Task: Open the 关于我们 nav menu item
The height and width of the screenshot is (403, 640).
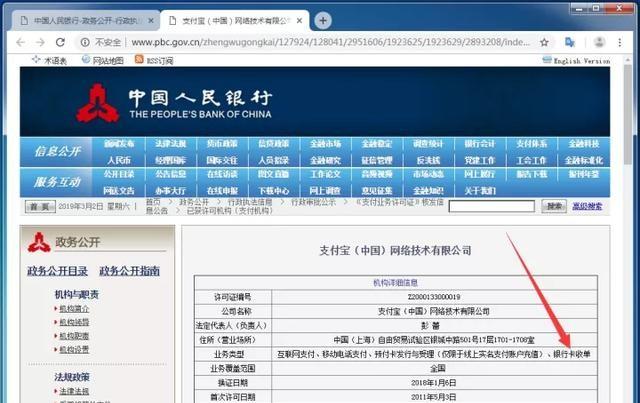Action: tap(480, 191)
